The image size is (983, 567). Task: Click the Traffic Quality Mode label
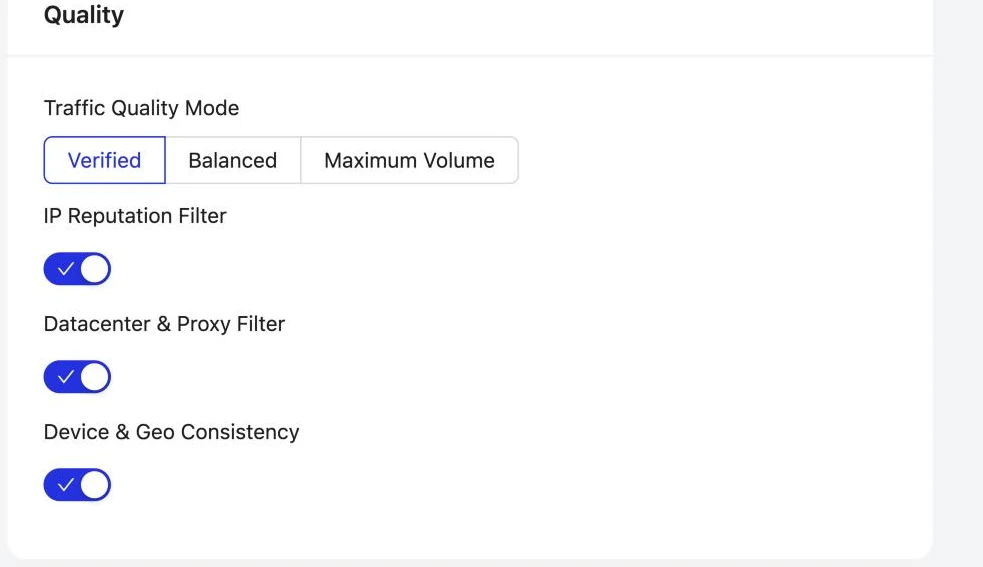point(141,108)
